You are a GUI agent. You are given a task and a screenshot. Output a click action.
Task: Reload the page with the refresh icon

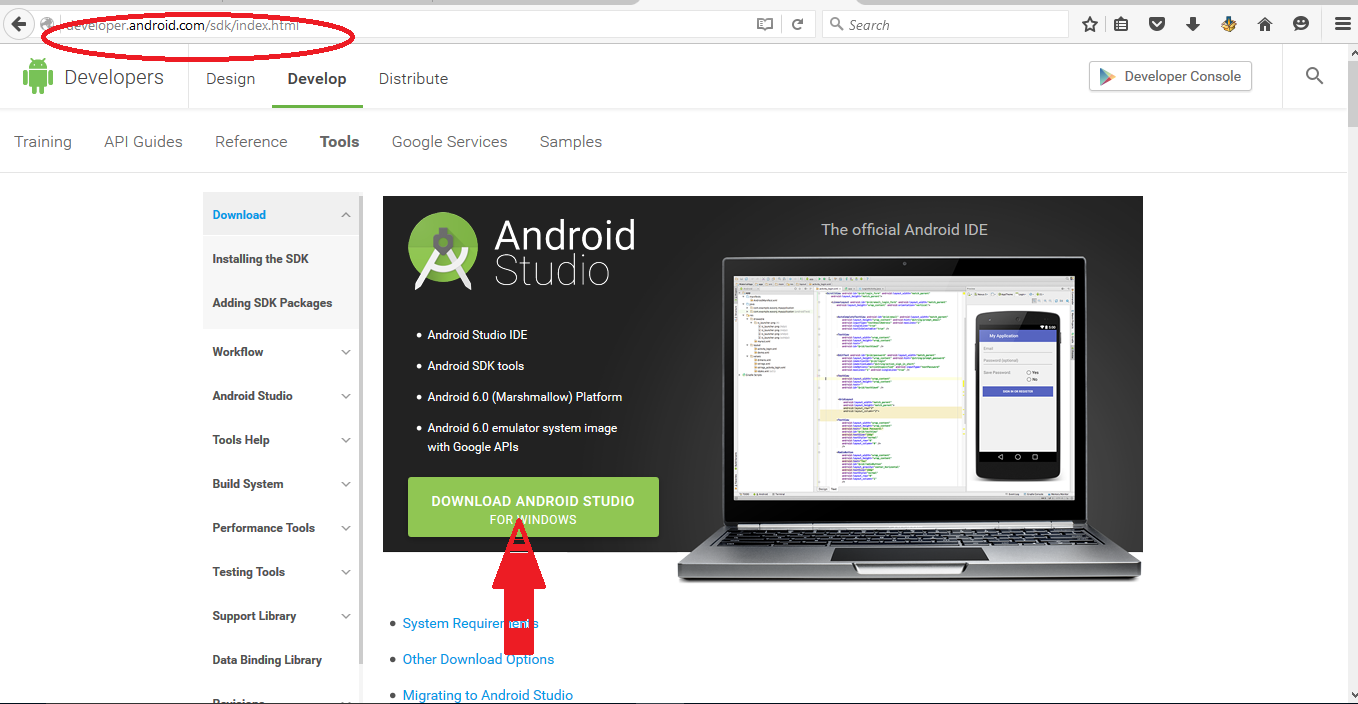click(x=797, y=25)
